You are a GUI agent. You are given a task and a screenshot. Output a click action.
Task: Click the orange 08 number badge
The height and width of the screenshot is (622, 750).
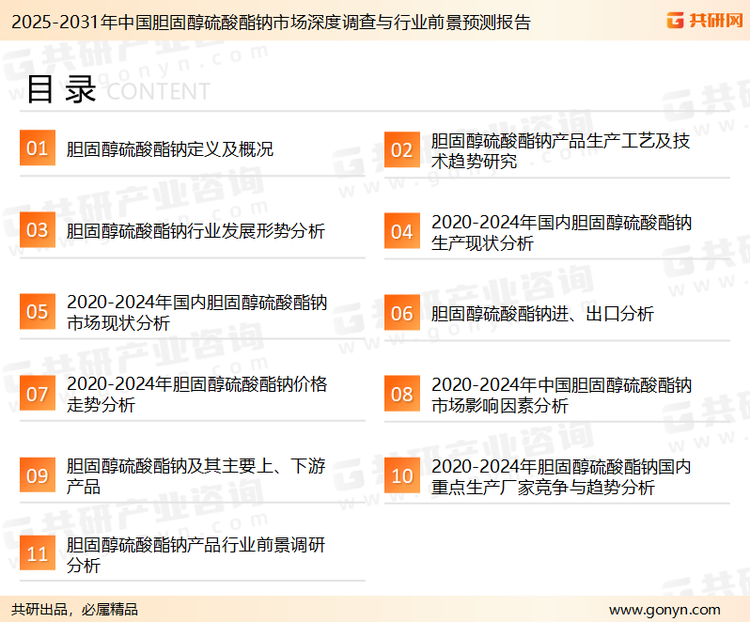point(402,394)
